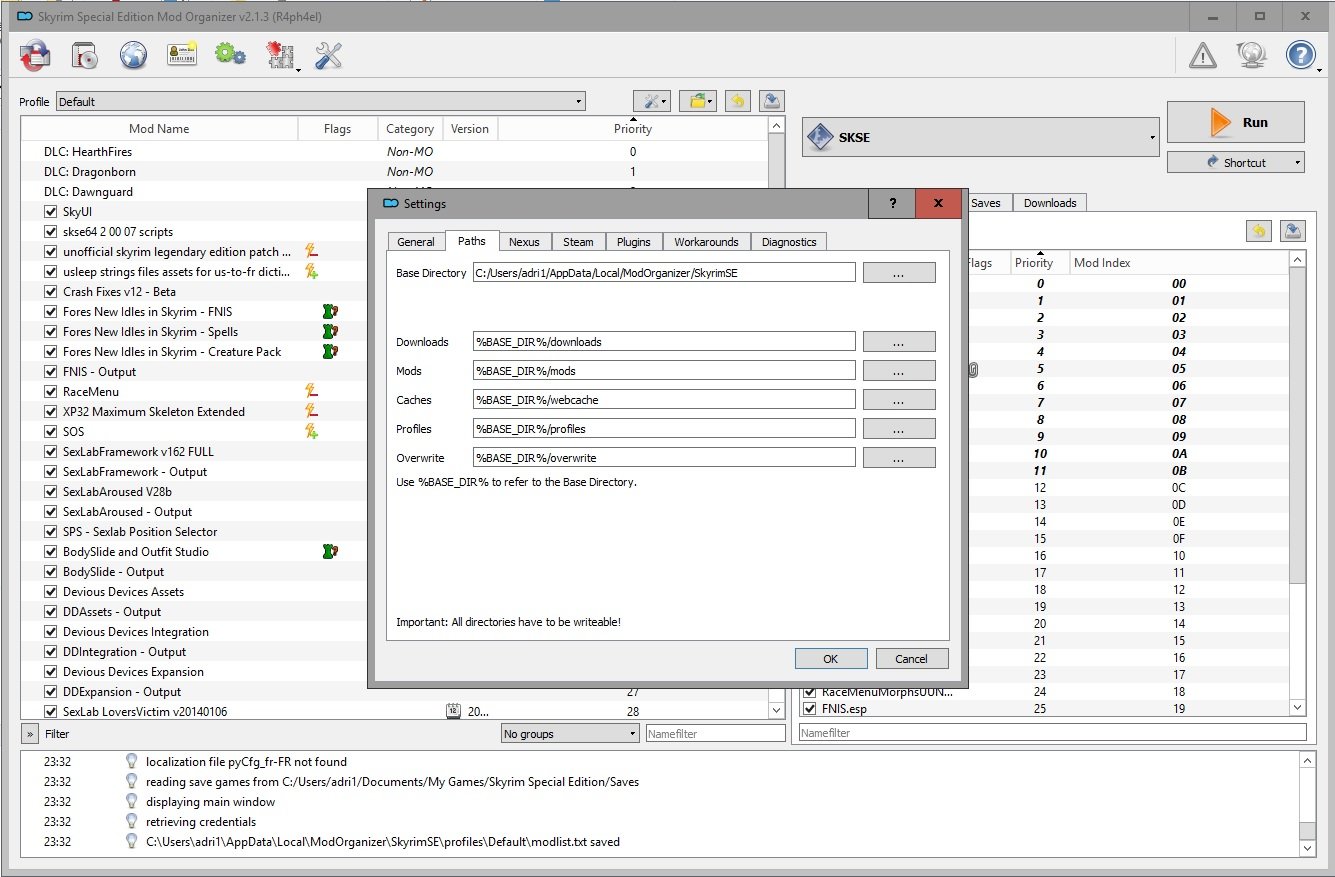The height and width of the screenshot is (877, 1335).
Task: Switch to the Plugins settings tab
Action: pyautogui.click(x=634, y=242)
